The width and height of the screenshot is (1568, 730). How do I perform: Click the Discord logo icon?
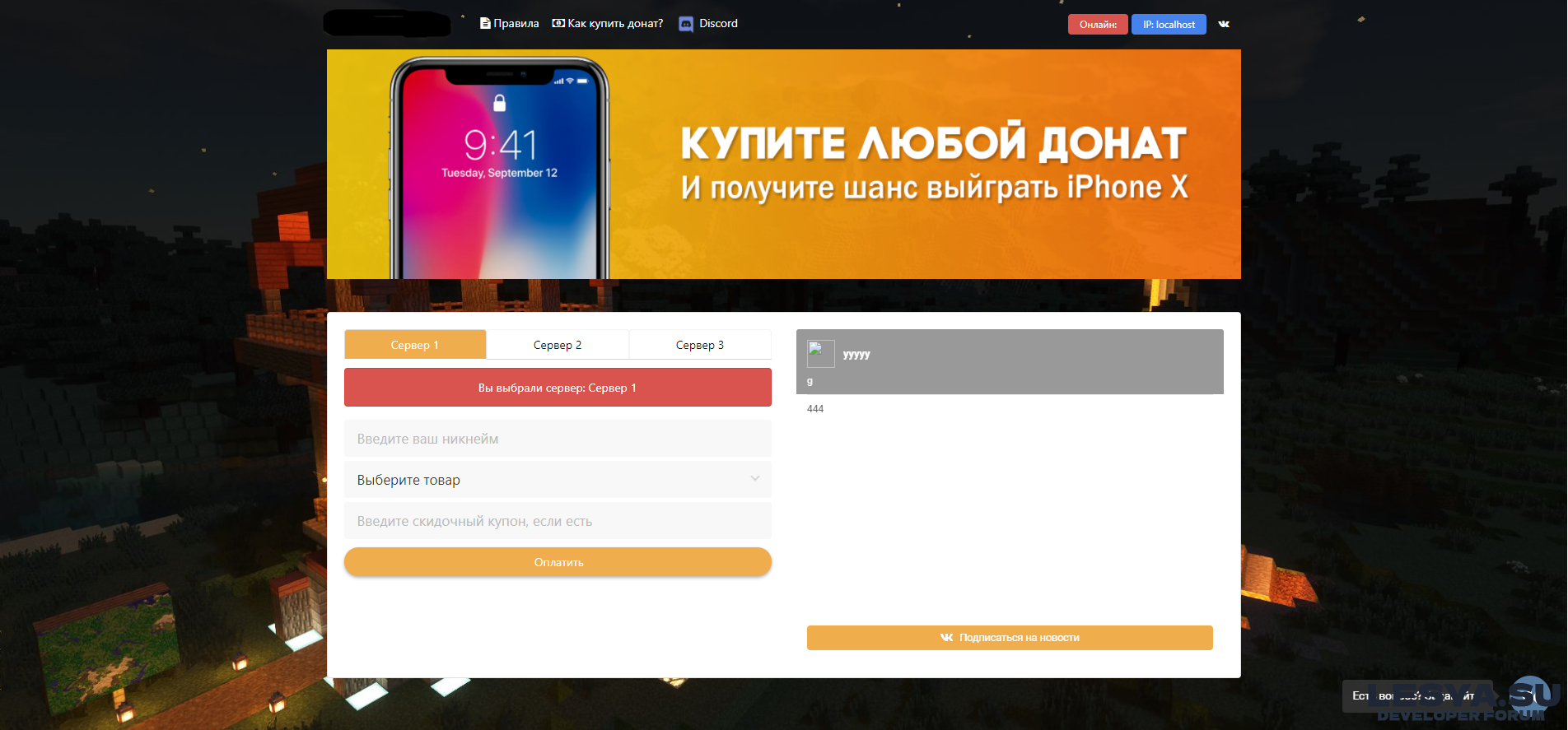[x=686, y=24]
